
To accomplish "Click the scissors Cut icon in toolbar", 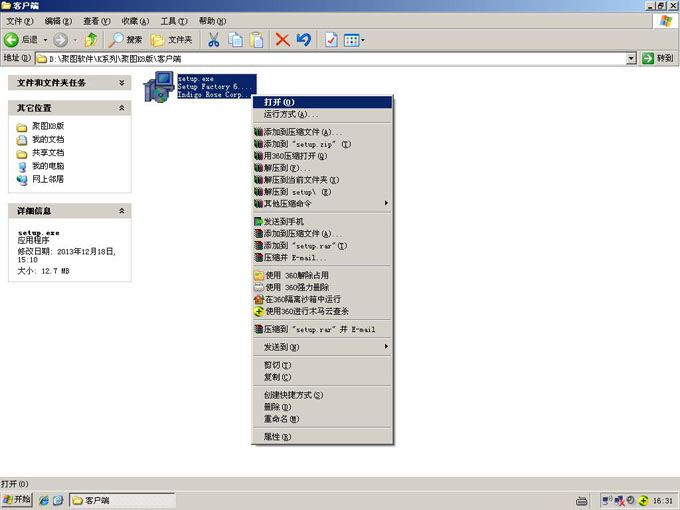I will click(213, 40).
